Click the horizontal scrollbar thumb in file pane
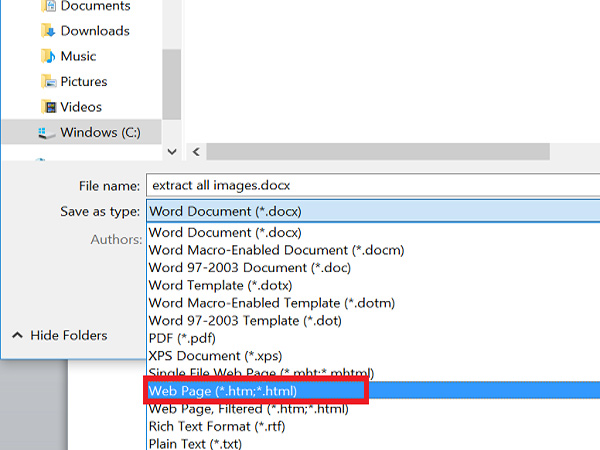The height and width of the screenshot is (450, 600). coord(378,152)
